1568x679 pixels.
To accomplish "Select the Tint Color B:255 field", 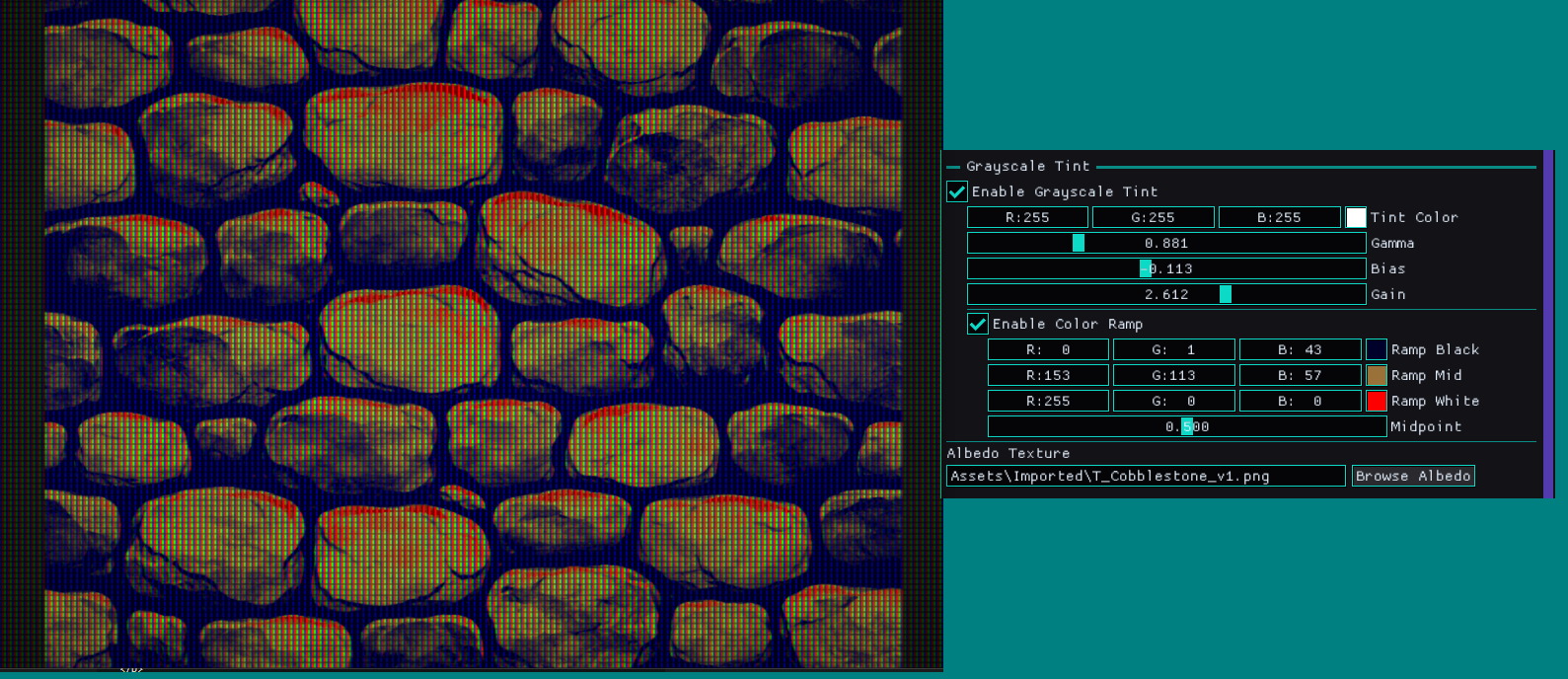I will click(1280, 217).
